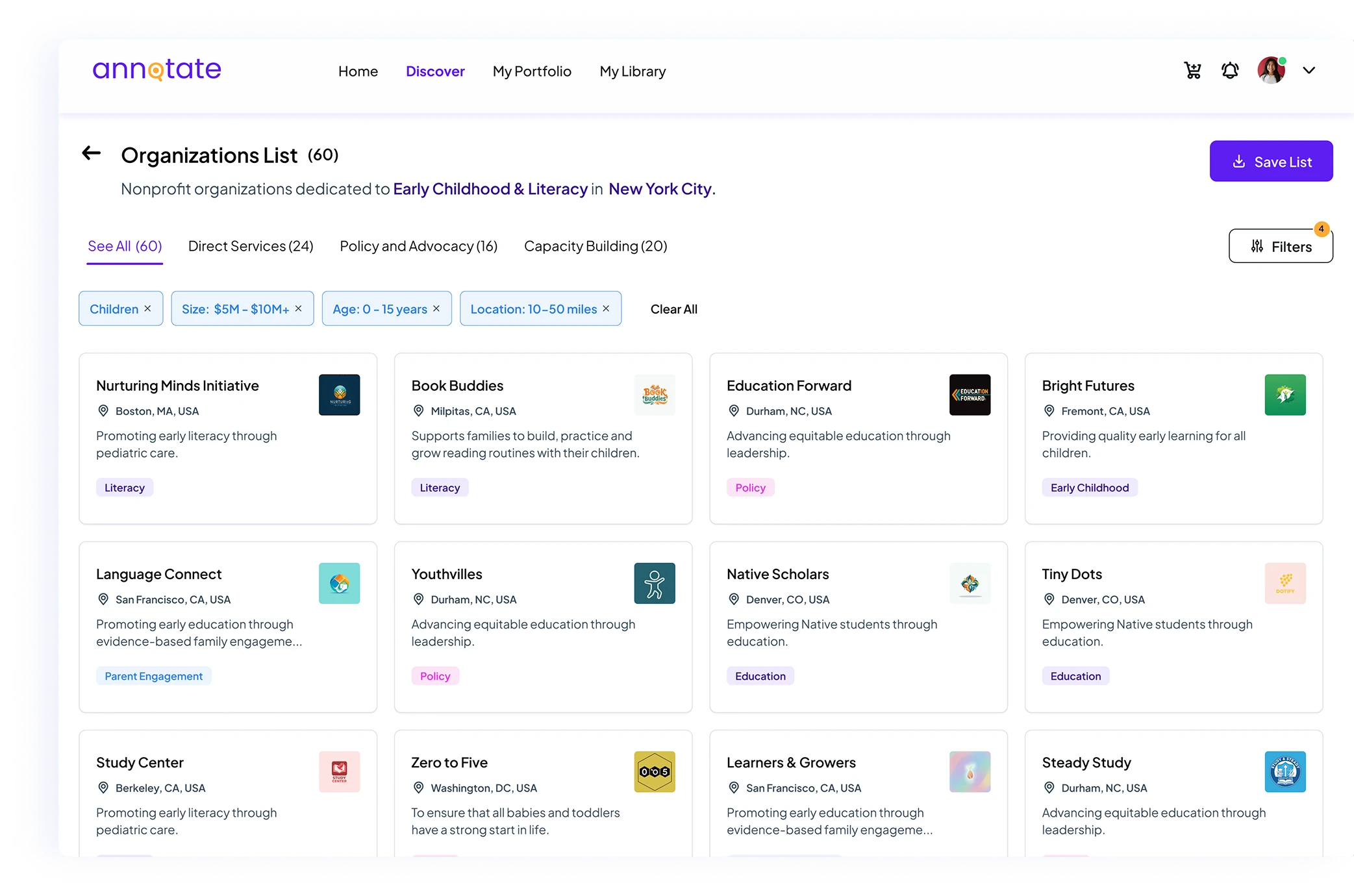This screenshot has width=1354, height=896.
Task: Open the Filters panel
Action: tap(1281, 246)
